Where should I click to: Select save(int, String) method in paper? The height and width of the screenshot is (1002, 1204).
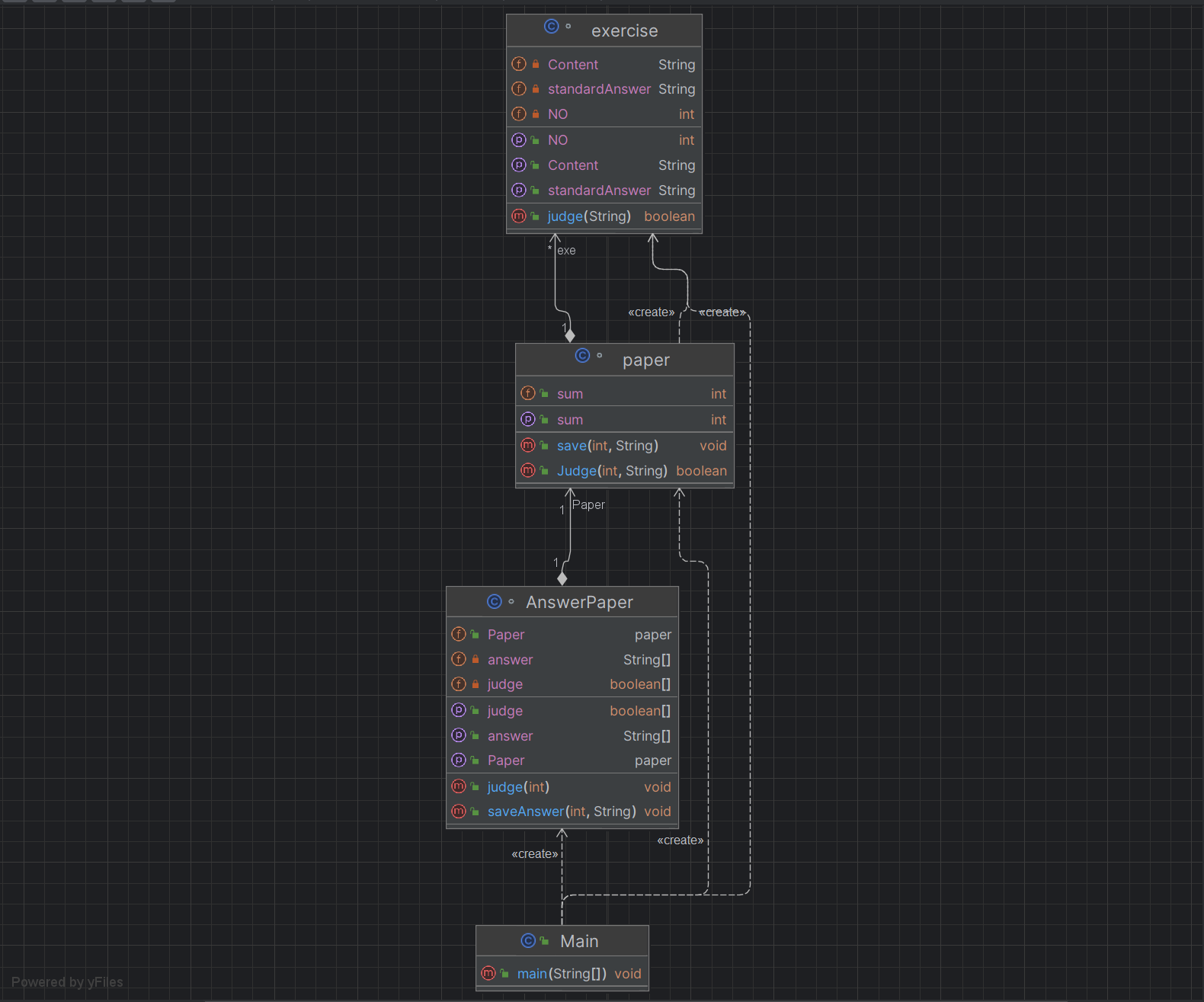pos(607,446)
